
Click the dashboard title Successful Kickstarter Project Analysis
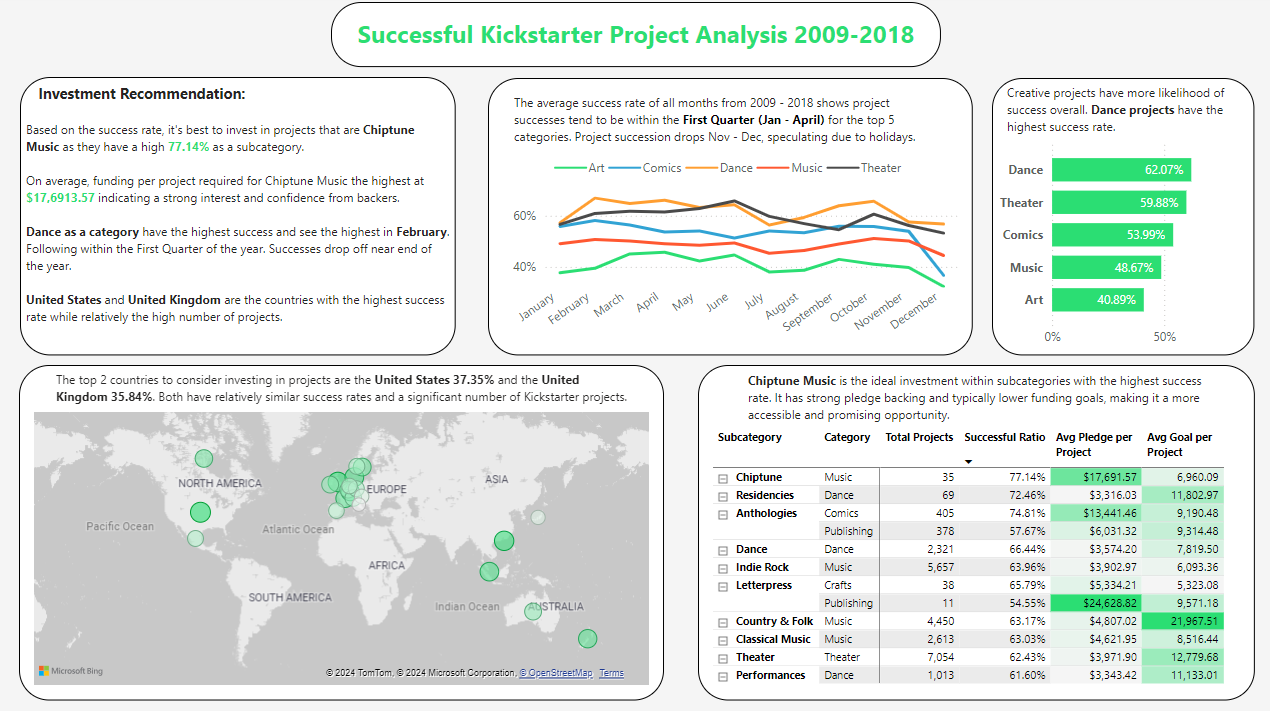[635, 35]
